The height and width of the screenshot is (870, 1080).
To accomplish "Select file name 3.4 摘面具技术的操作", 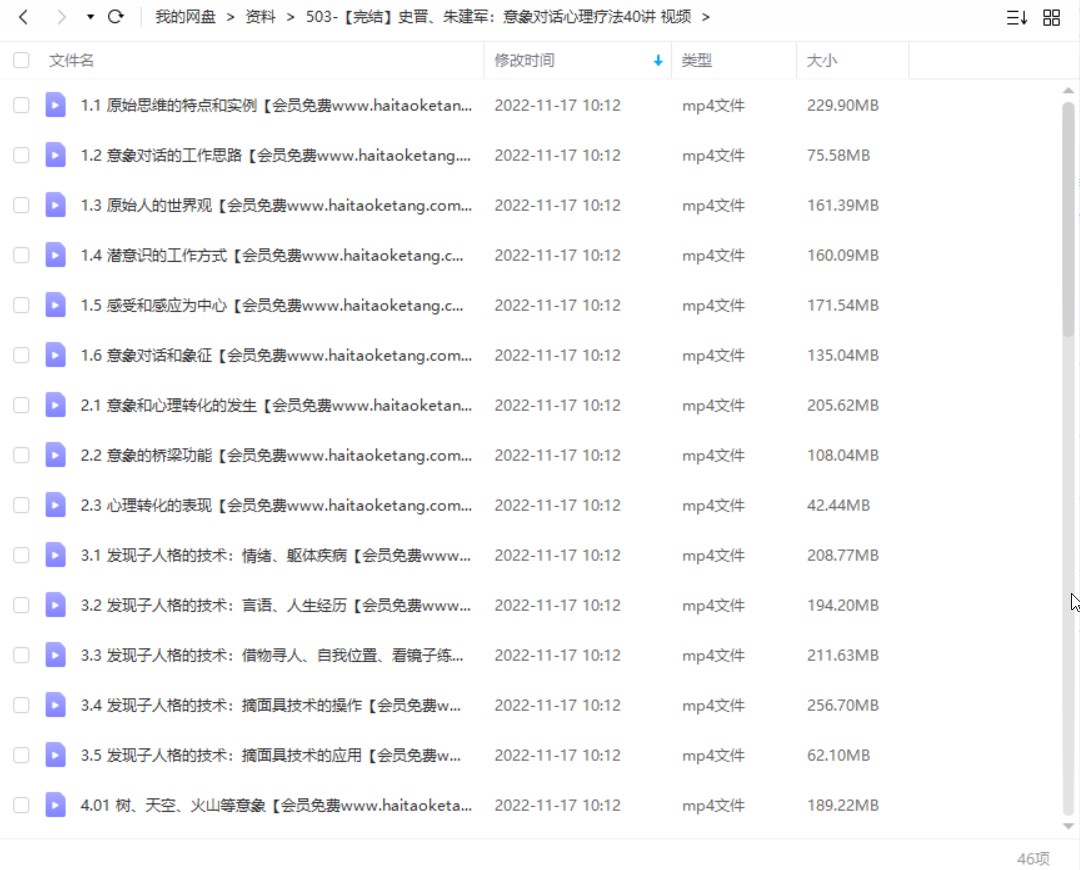I will tap(271, 705).
